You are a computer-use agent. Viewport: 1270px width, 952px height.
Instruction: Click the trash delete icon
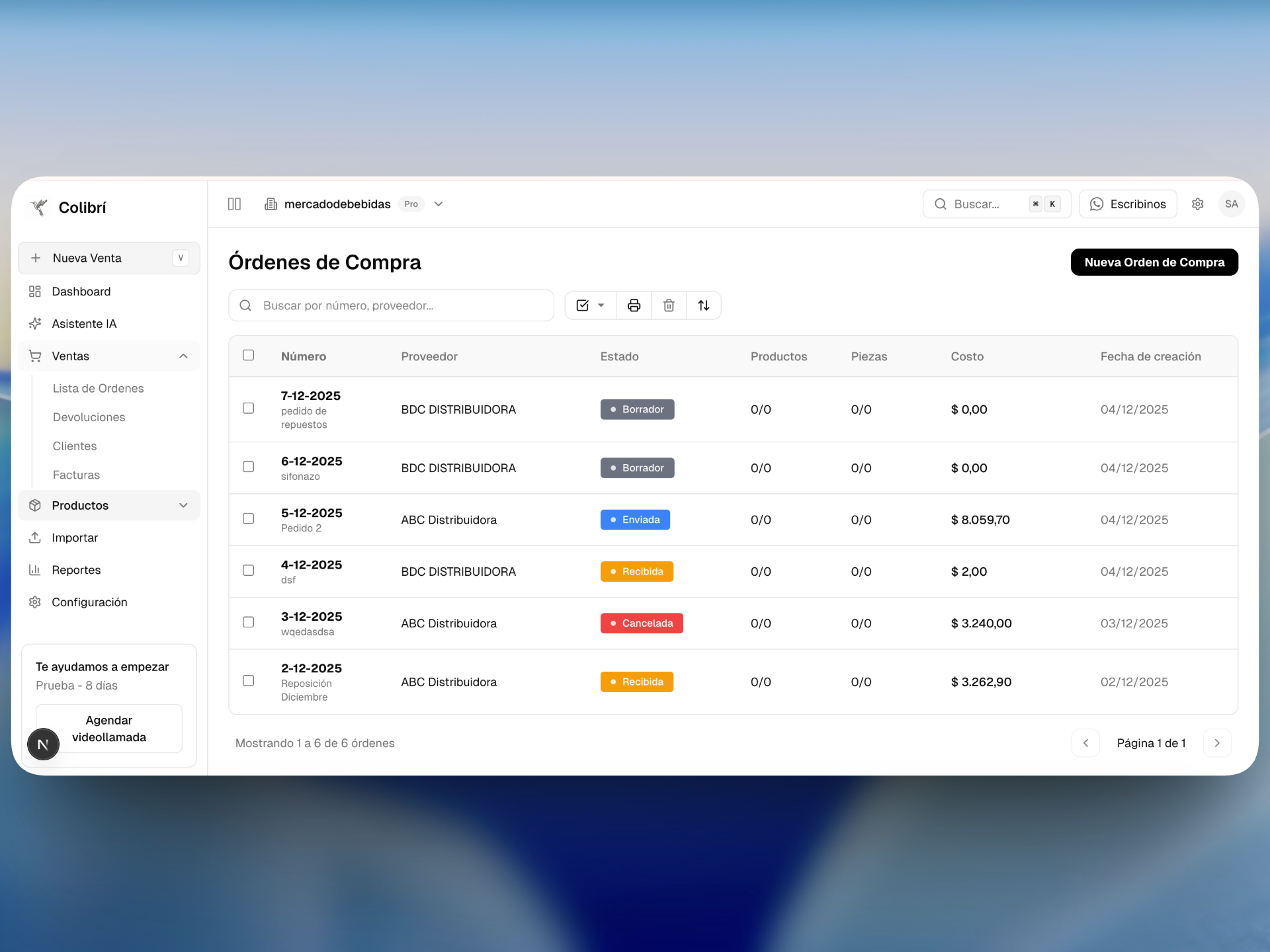pyautogui.click(x=669, y=305)
